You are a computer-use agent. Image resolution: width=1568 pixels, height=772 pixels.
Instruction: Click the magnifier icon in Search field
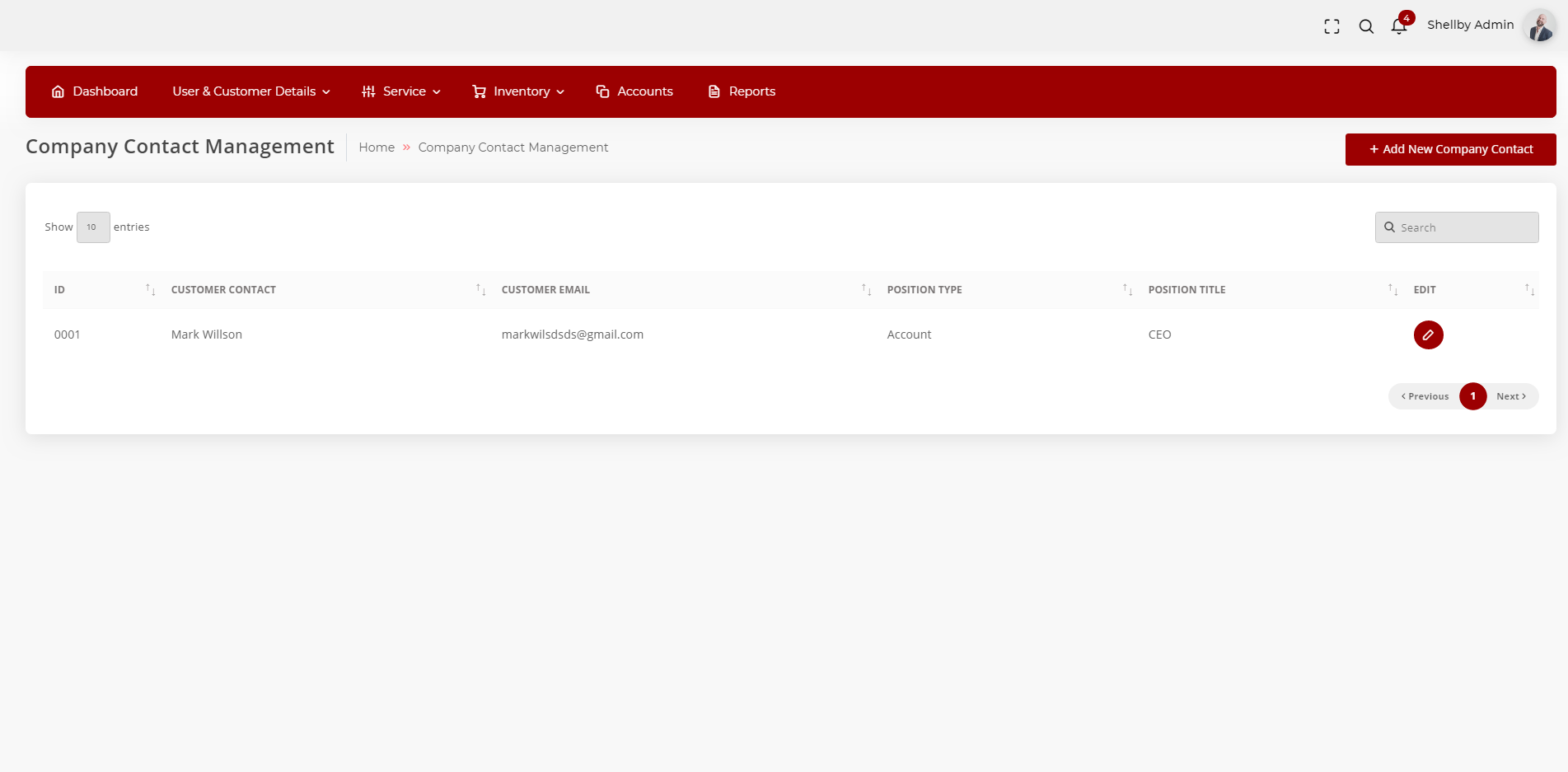(x=1389, y=227)
